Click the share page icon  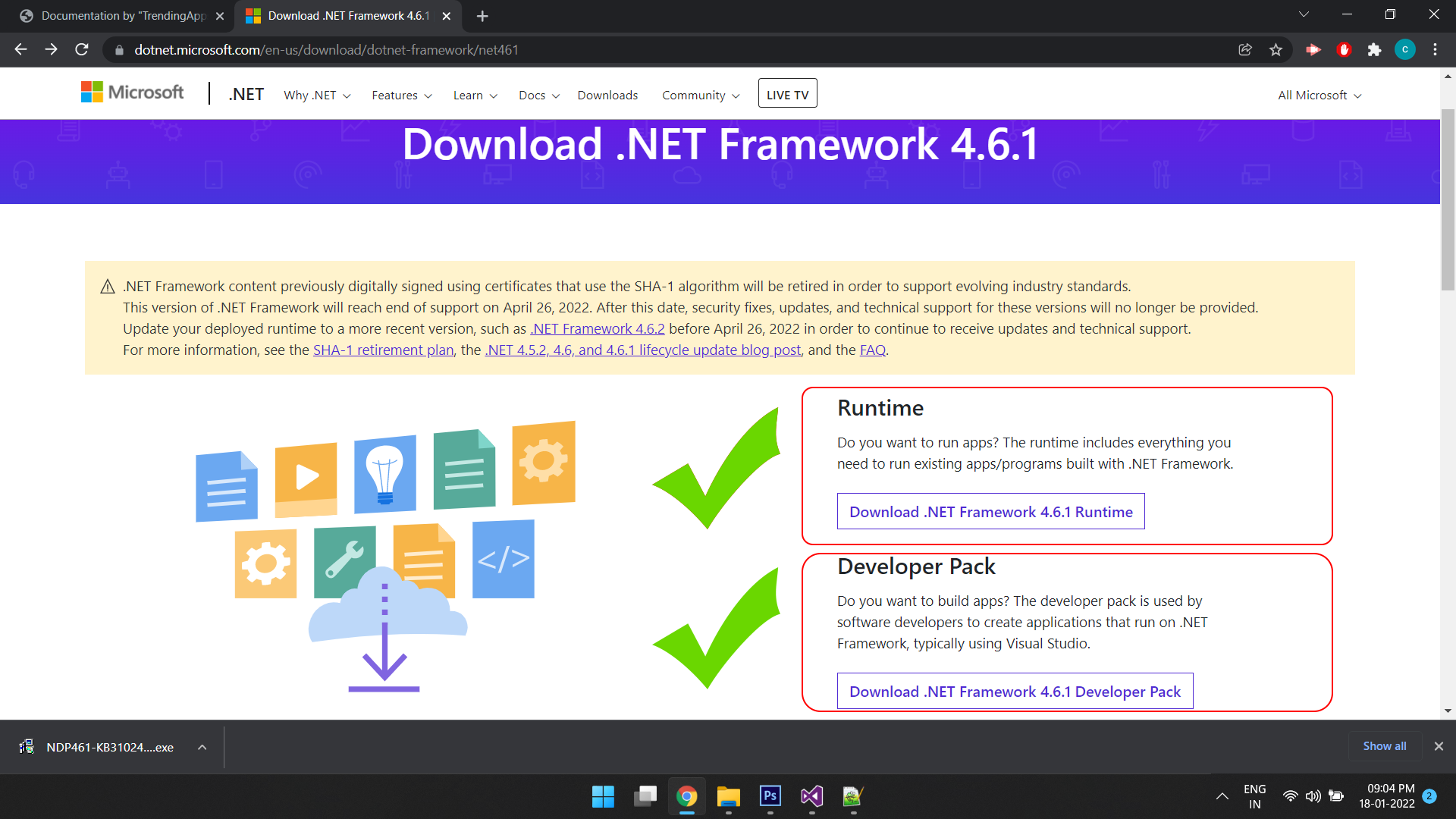coord(1245,49)
